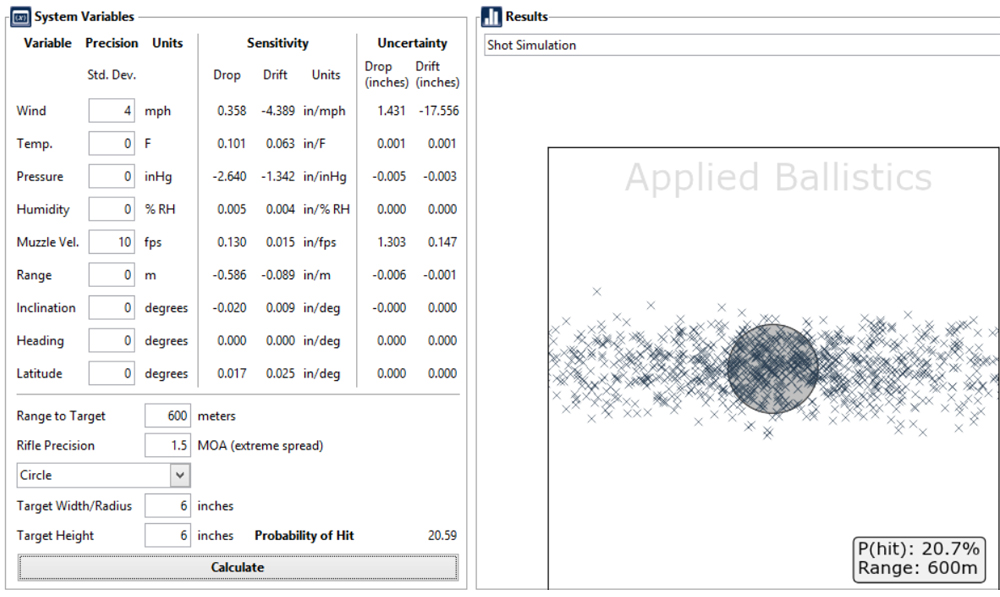Click the System Variables panel icon
The width and height of the screenshot is (1000, 597).
(20, 17)
